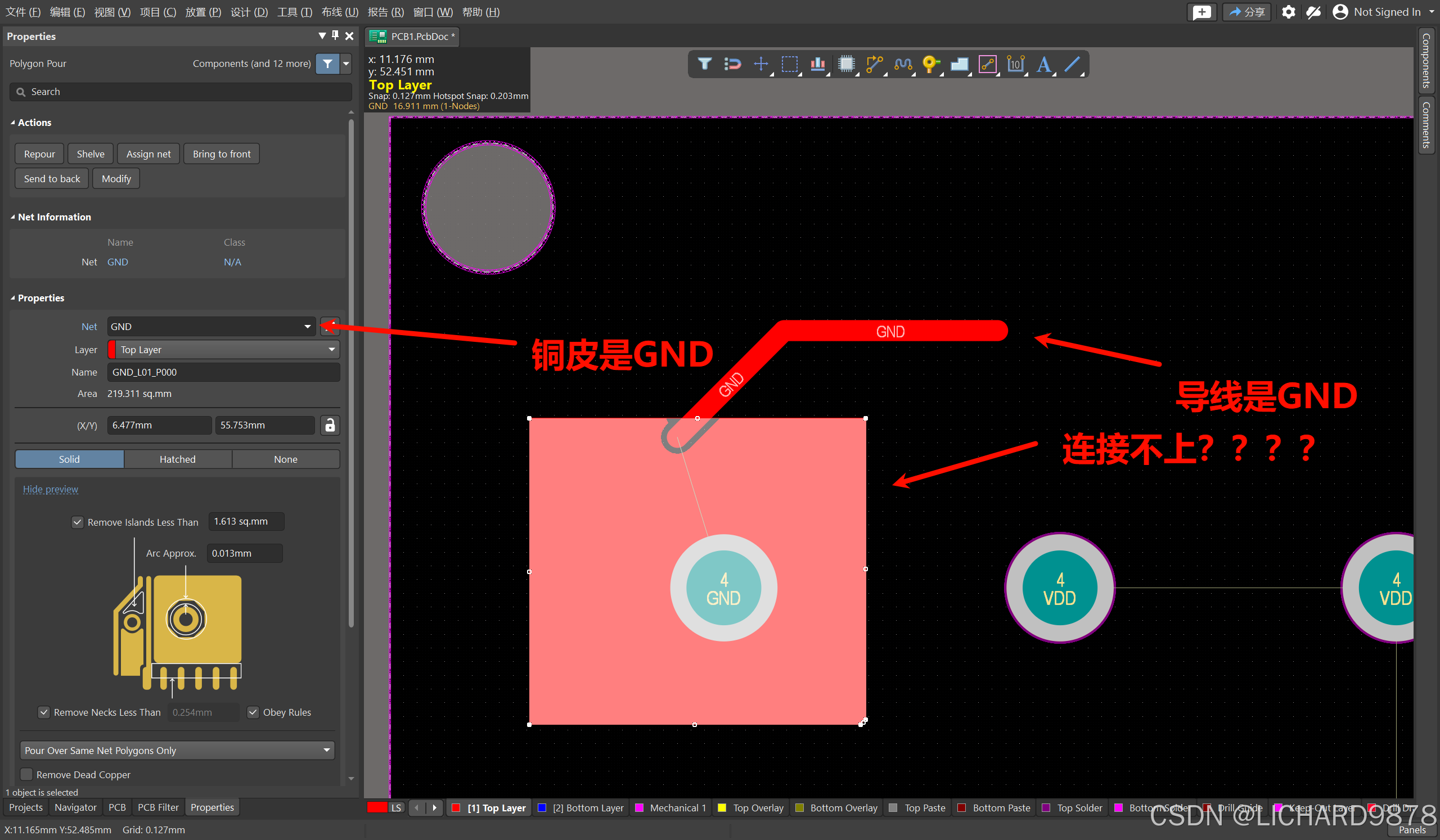Click the Hide preview link

50,489
